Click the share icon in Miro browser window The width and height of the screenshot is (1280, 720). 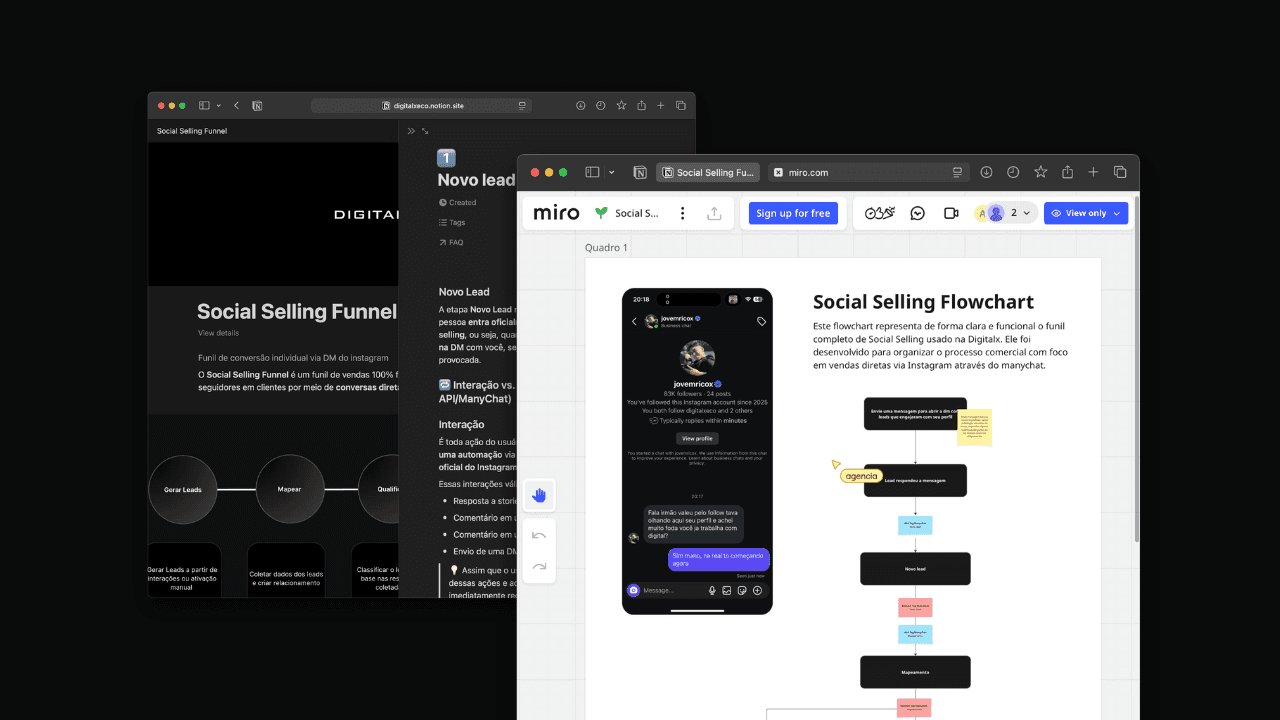click(x=1067, y=172)
